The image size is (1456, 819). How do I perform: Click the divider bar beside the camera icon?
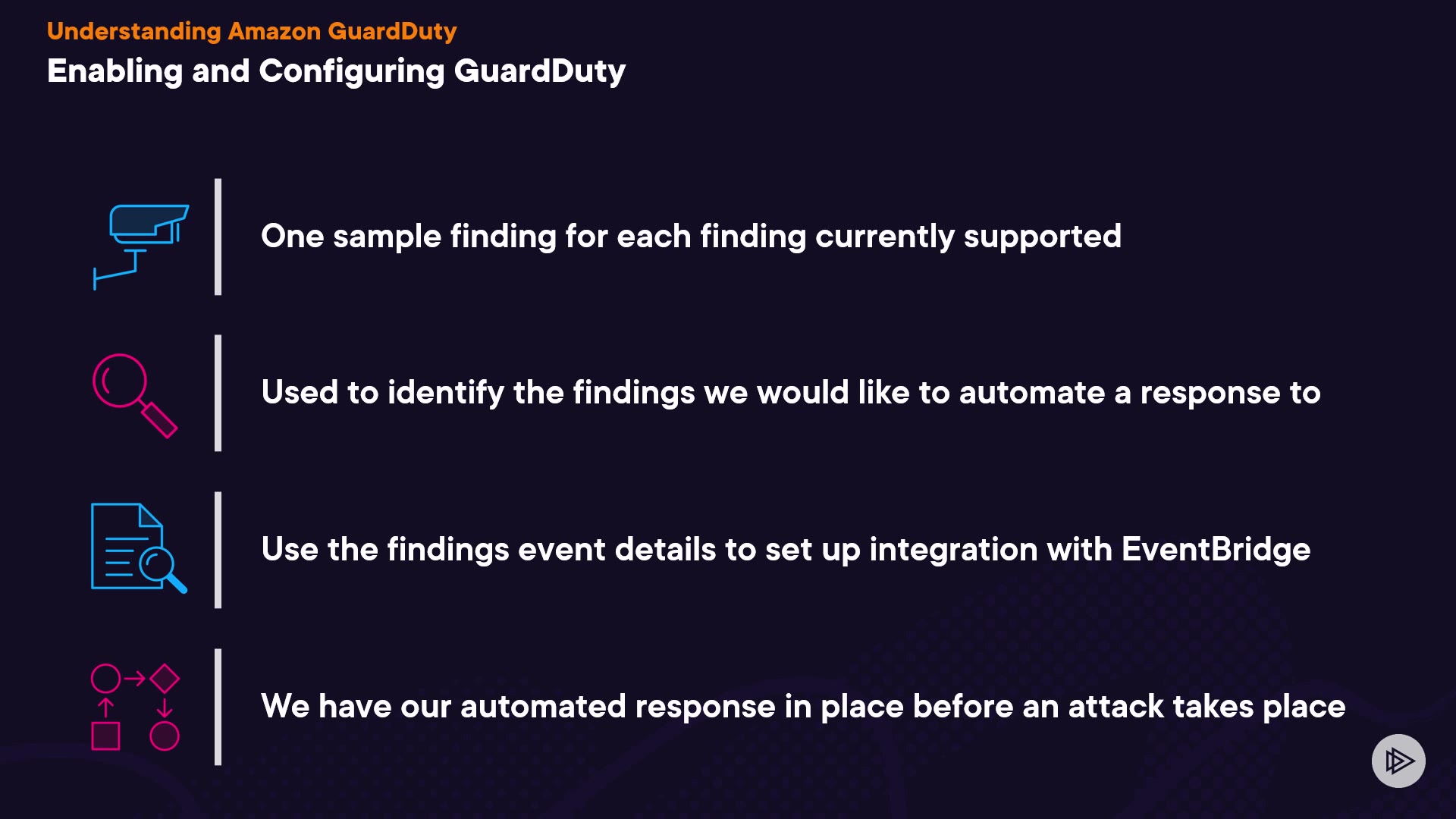click(218, 237)
